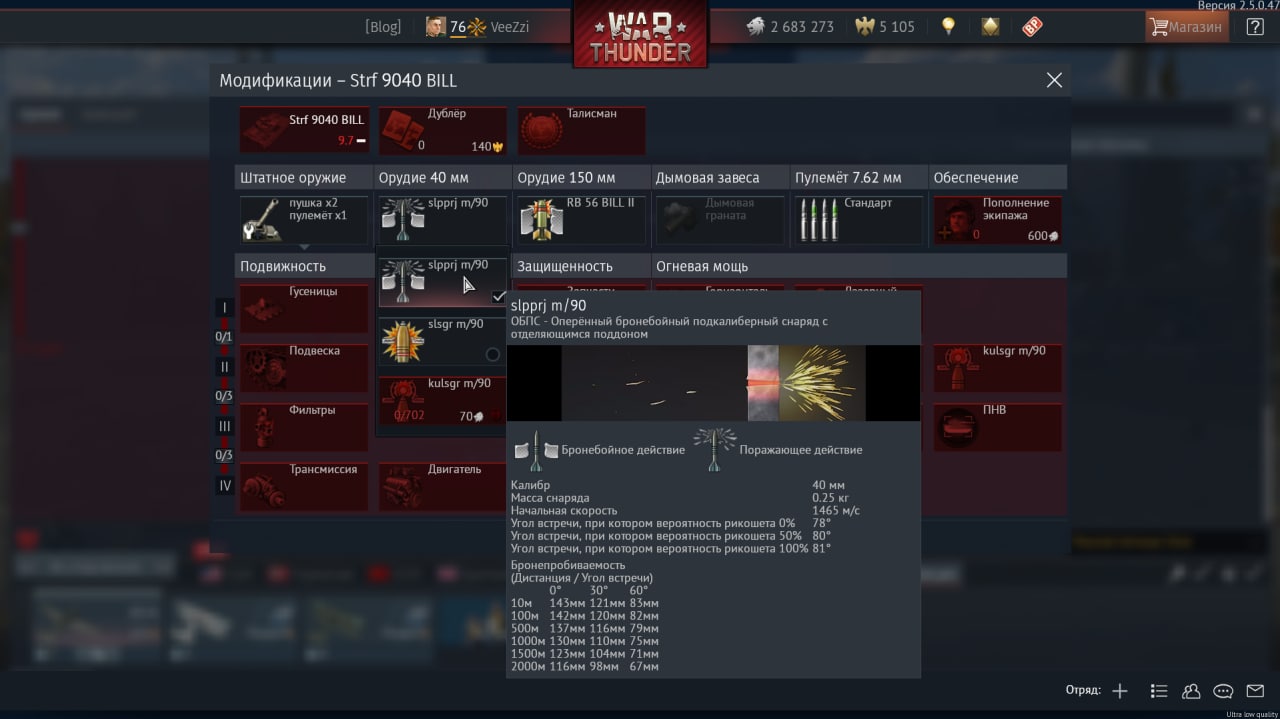This screenshot has height=719, width=1280.
Task: Select the Подвеска modification
Action: tap(304, 368)
